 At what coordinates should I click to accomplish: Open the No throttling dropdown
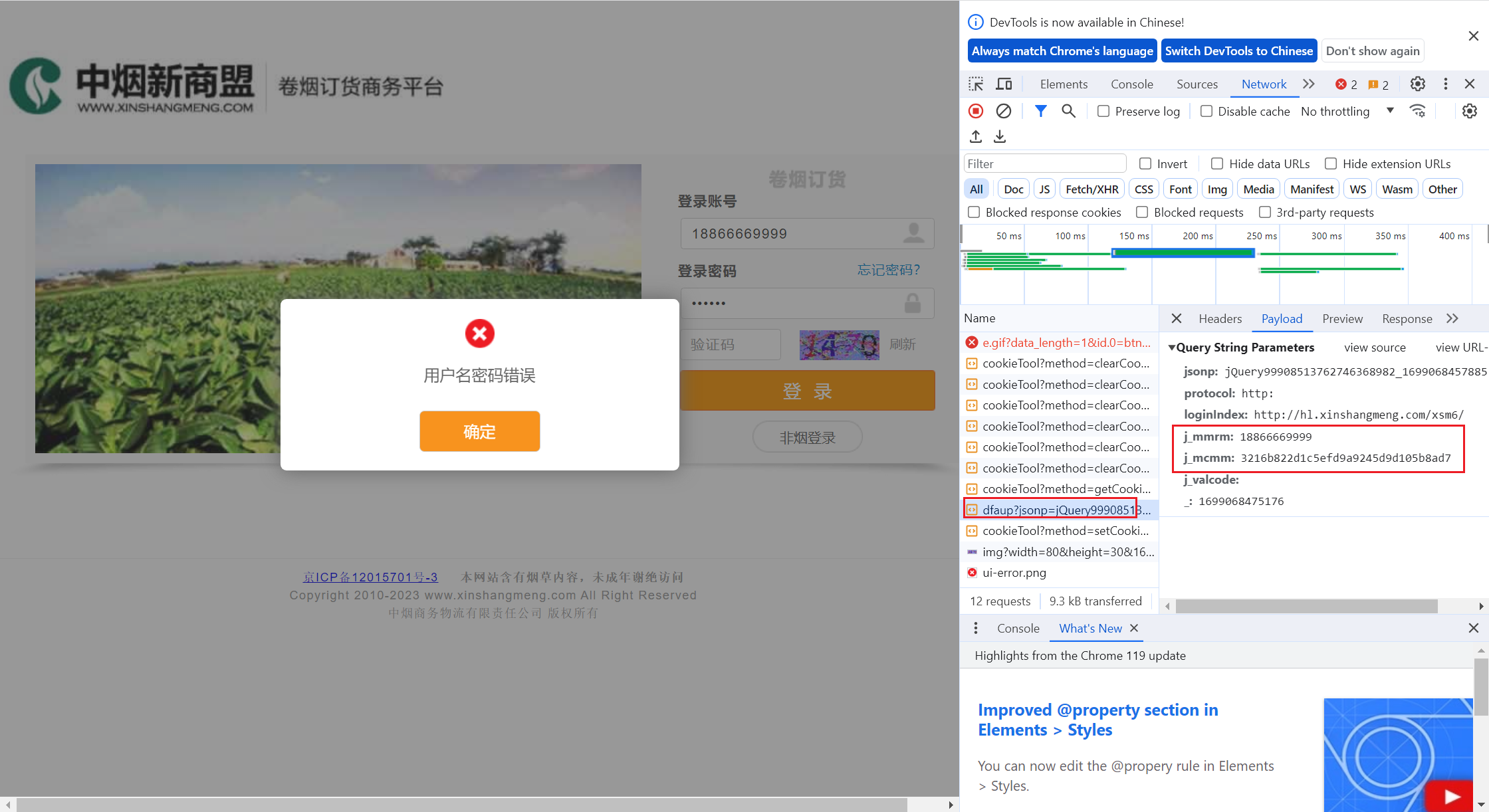pos(1347,111)
